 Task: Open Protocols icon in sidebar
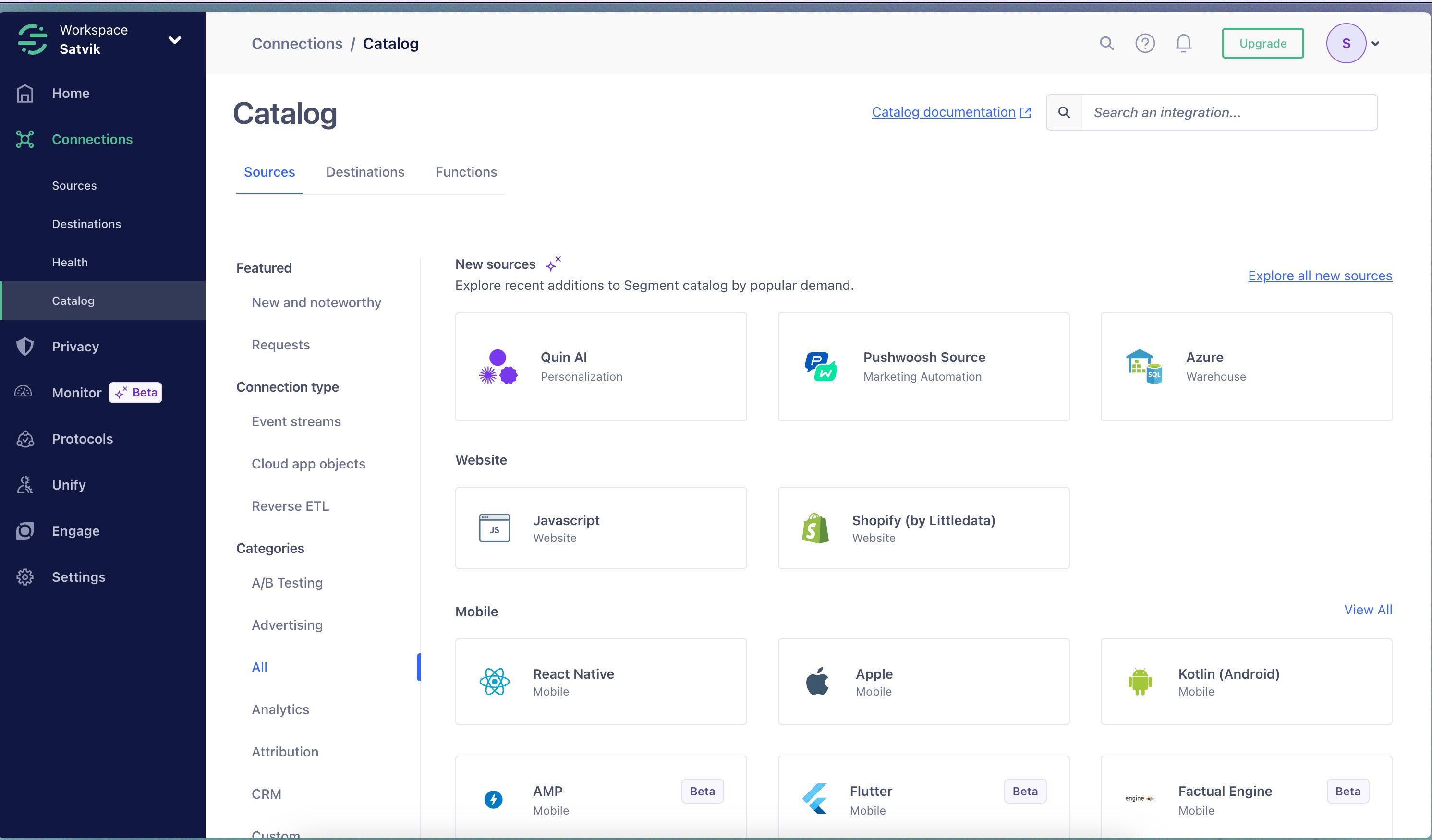pos(25,438)
